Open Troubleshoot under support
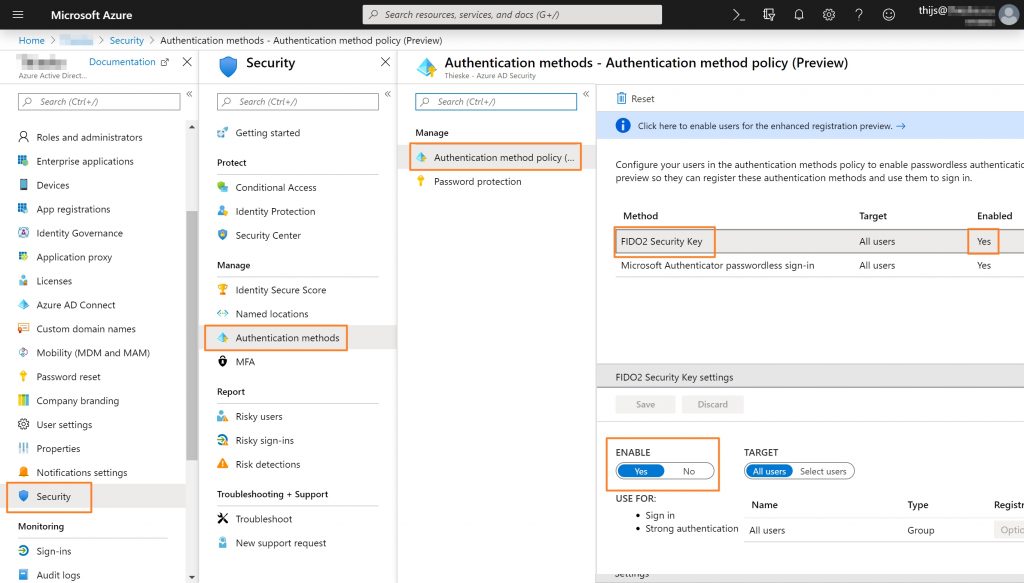Screen dimensions: 1024x583 pos(264,519)
